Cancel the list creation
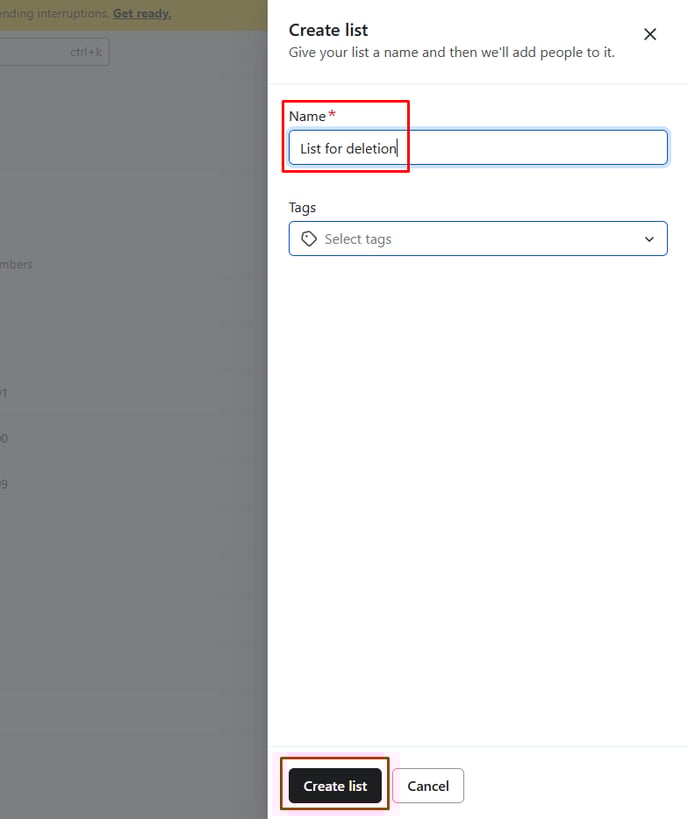The width and height of the screenshot is (688, 819). [427, 786]
